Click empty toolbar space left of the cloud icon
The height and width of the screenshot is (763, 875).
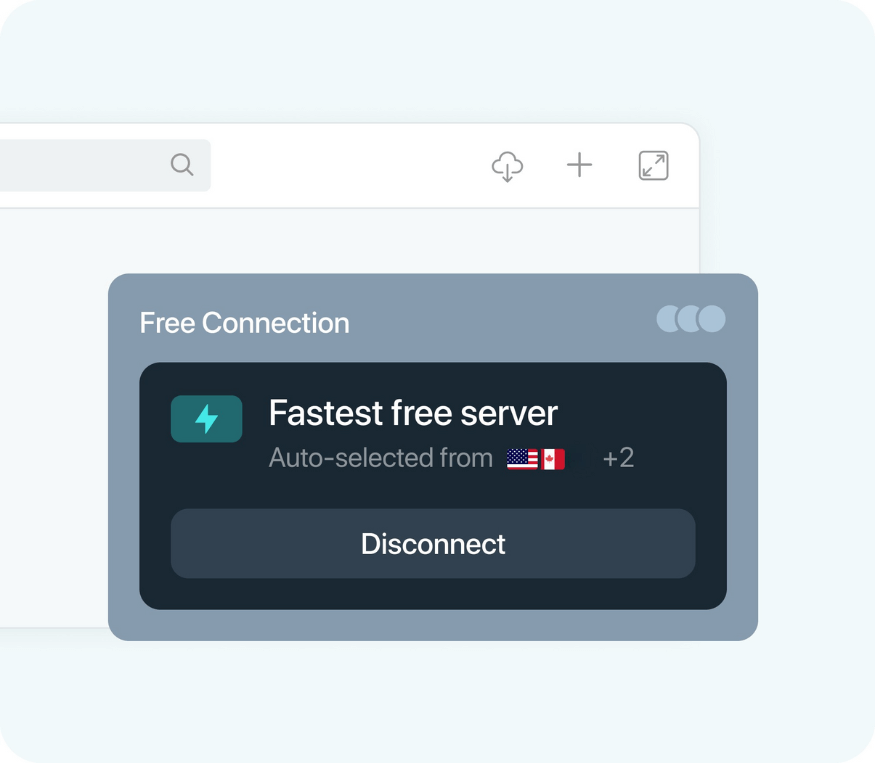[x=350, y=166]
